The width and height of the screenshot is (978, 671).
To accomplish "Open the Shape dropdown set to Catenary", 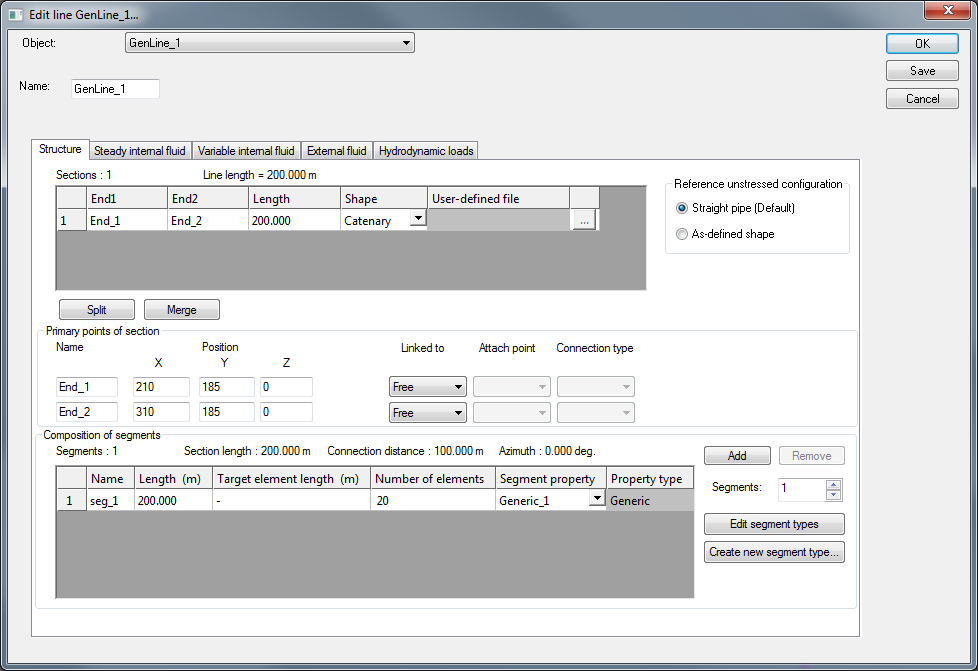I will pos(419,218).
